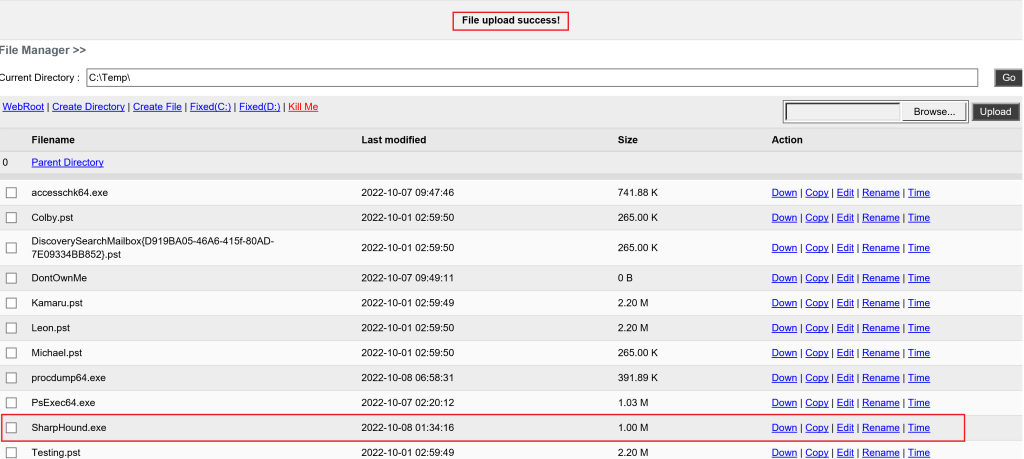The height and width of the screenshot is (459, 1024).
Task: Open the WebRoot link
Action: (x=23, y=107)
